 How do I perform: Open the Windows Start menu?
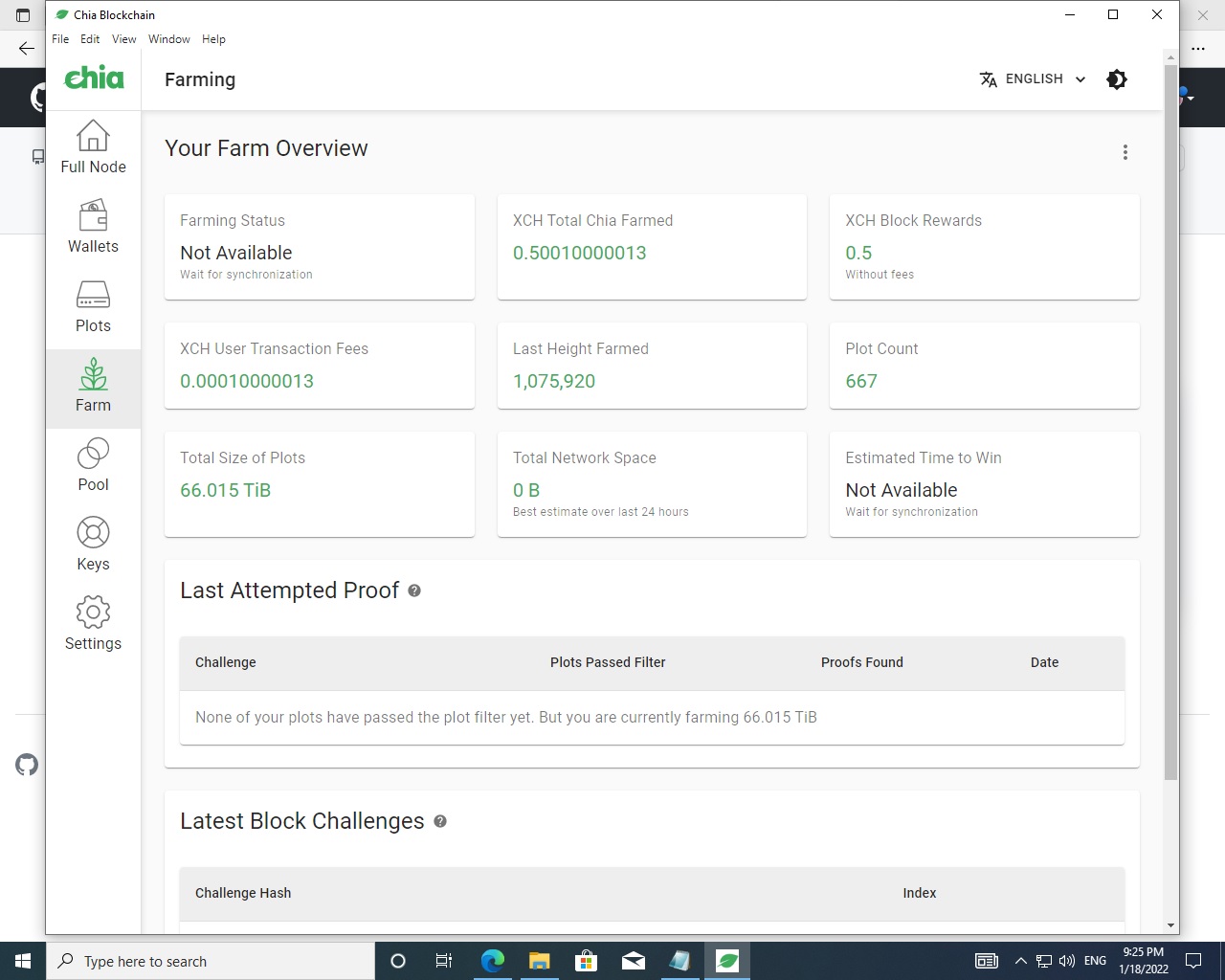click(23, 961)
